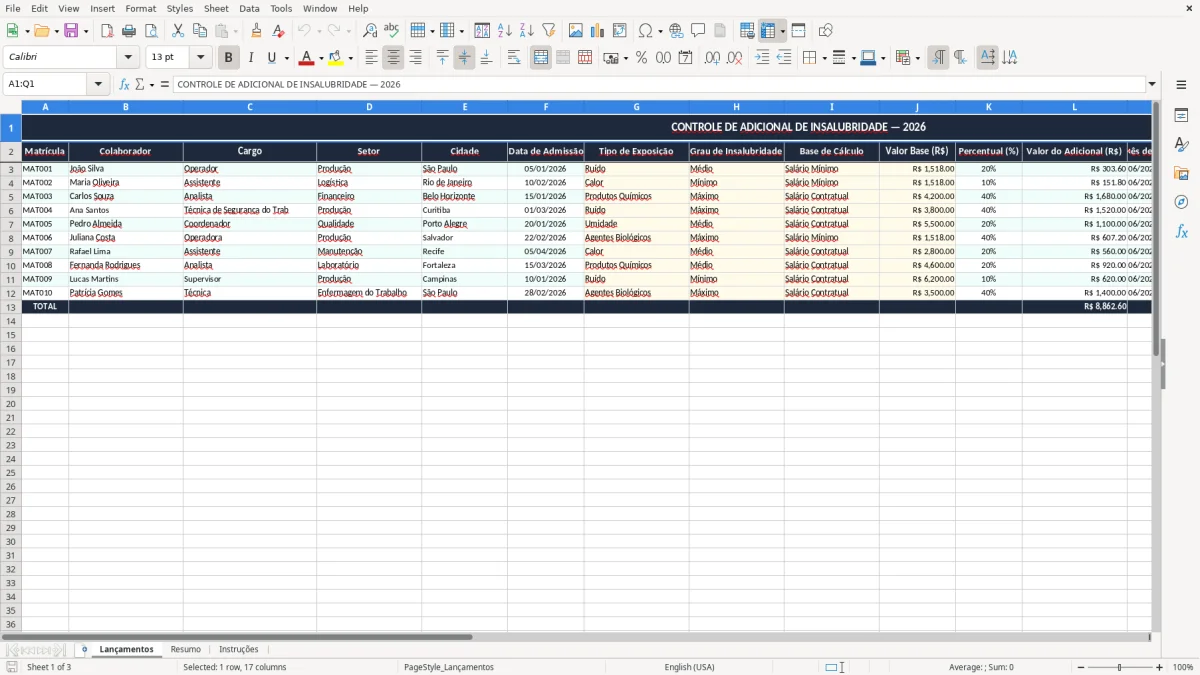This screenshot has width=1200, height=675.
Task: Toggle center horizontal alignment
Action: point(394,58)
